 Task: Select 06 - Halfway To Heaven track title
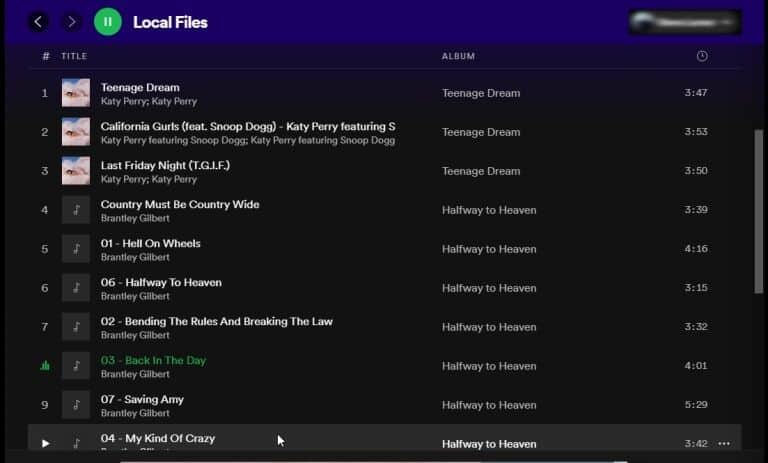161,282
